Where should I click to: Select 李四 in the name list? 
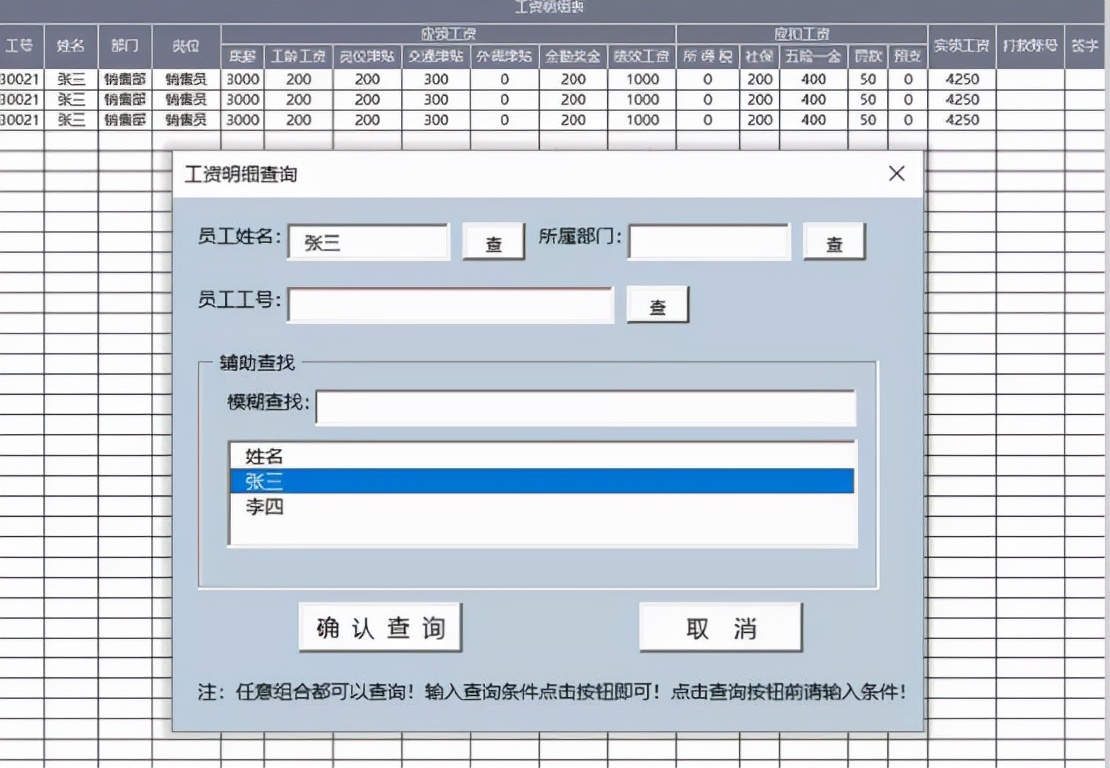(x=540, y=506)
